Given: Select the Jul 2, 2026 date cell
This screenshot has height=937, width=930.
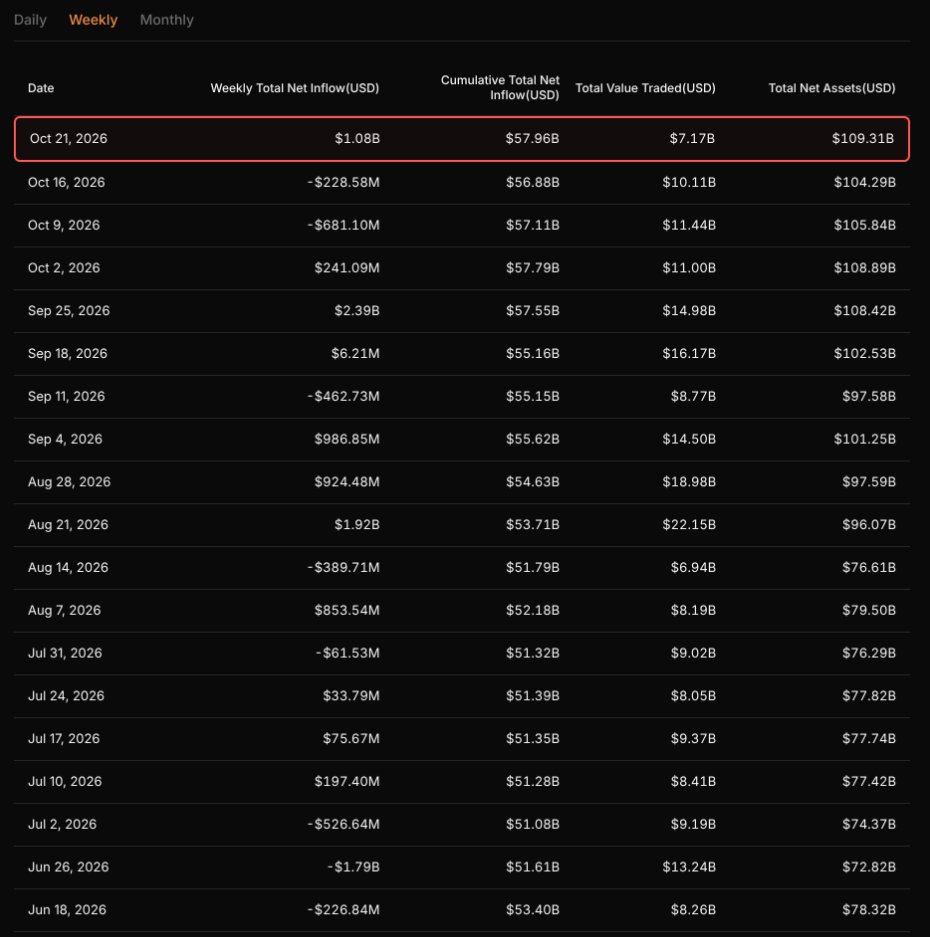Looking at the screenshot, I should [62, 825].
